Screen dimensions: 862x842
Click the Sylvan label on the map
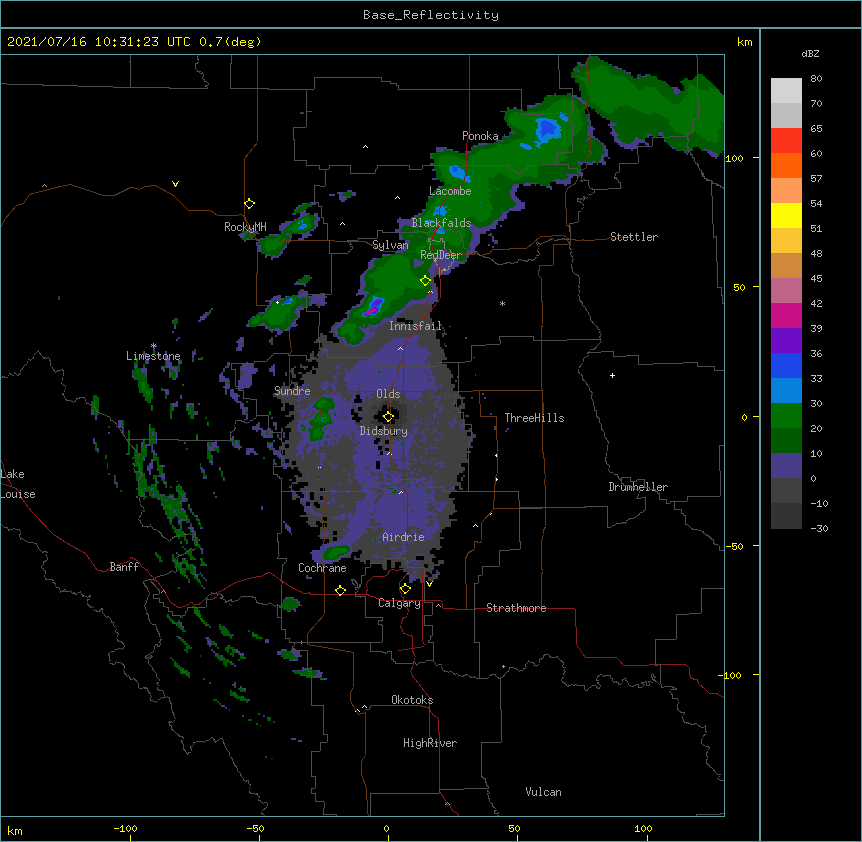coord(390,245)
